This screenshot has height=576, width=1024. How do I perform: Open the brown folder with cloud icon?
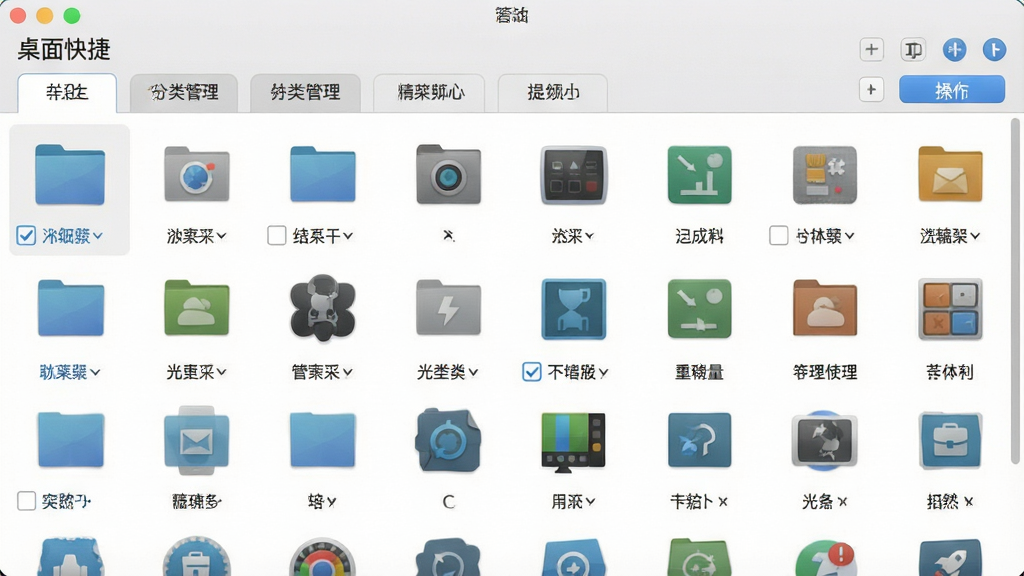824,308
